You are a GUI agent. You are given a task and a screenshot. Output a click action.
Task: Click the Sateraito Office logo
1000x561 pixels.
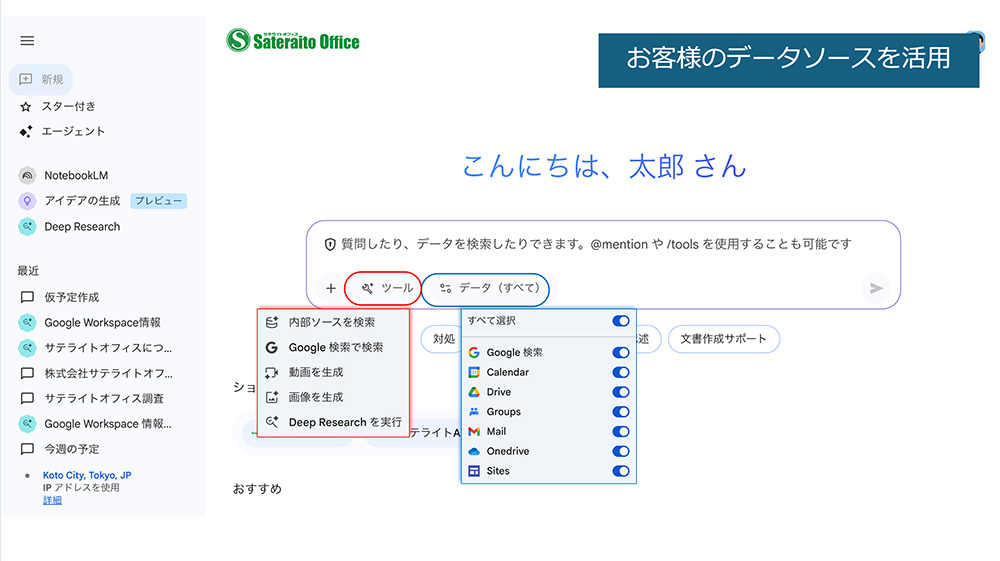293,40
